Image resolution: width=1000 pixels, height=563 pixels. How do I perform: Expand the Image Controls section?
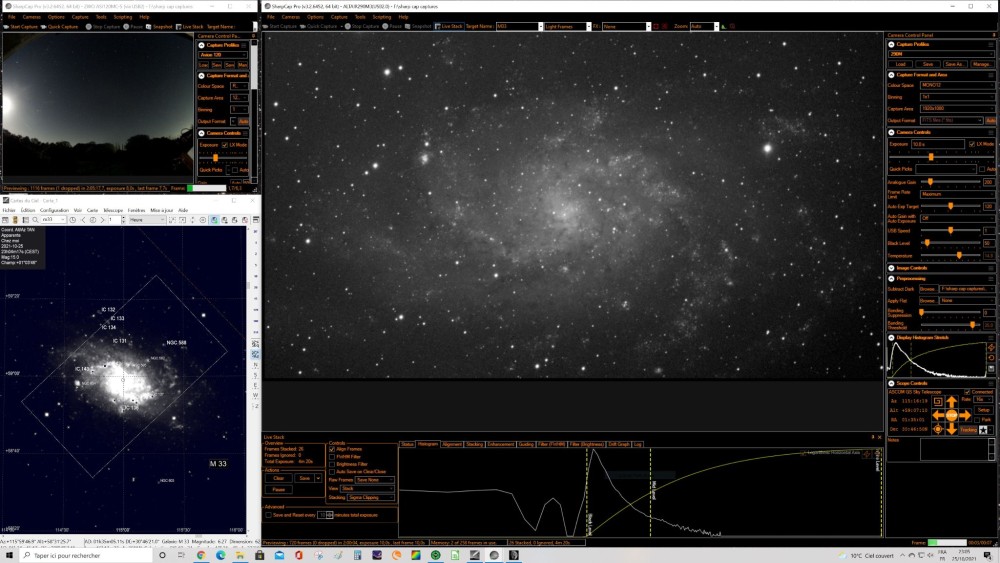click(892, 268)
